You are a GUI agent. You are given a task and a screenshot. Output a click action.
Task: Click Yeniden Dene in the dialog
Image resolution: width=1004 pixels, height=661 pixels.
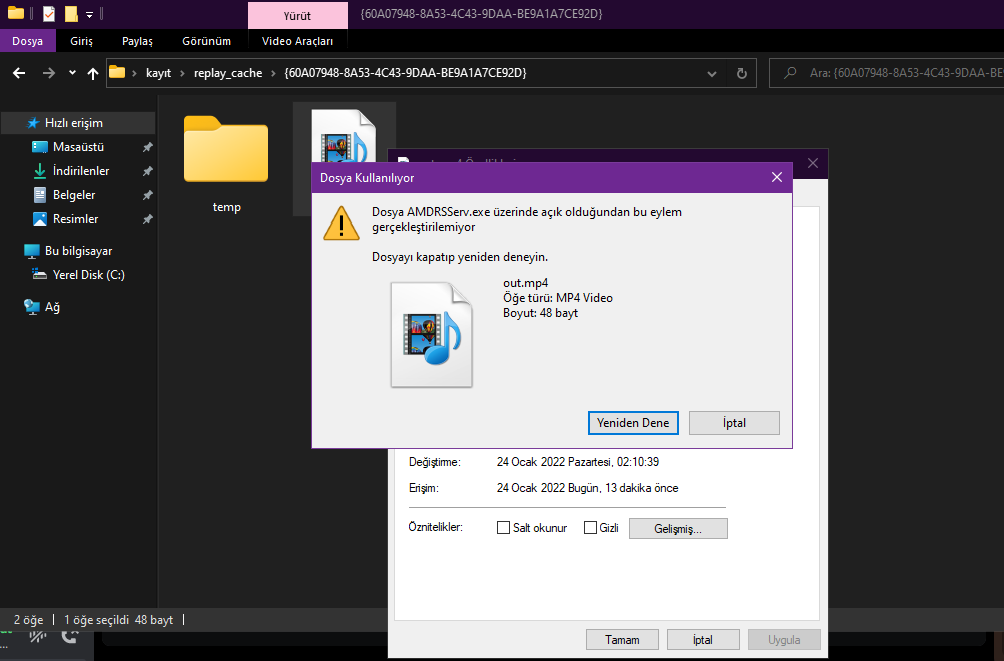click(633, 423)
